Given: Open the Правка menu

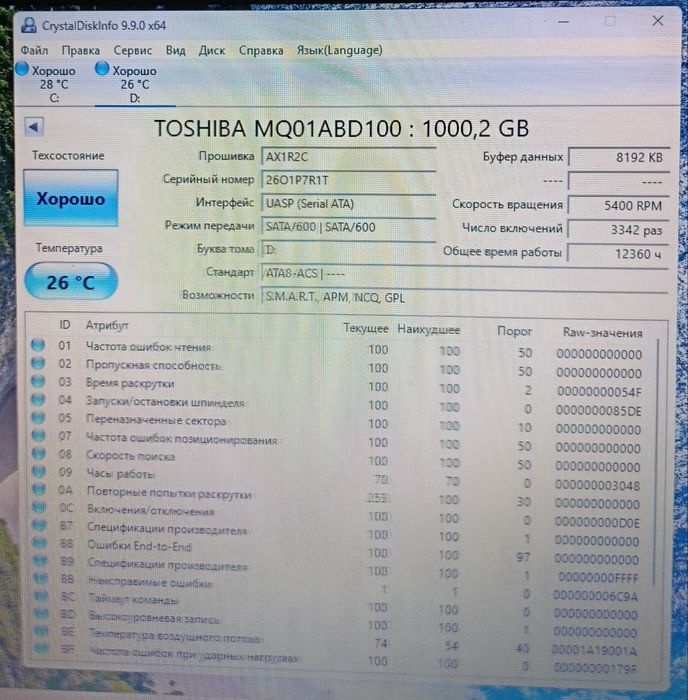Looking at the screenshot, I should click(80, 50).
